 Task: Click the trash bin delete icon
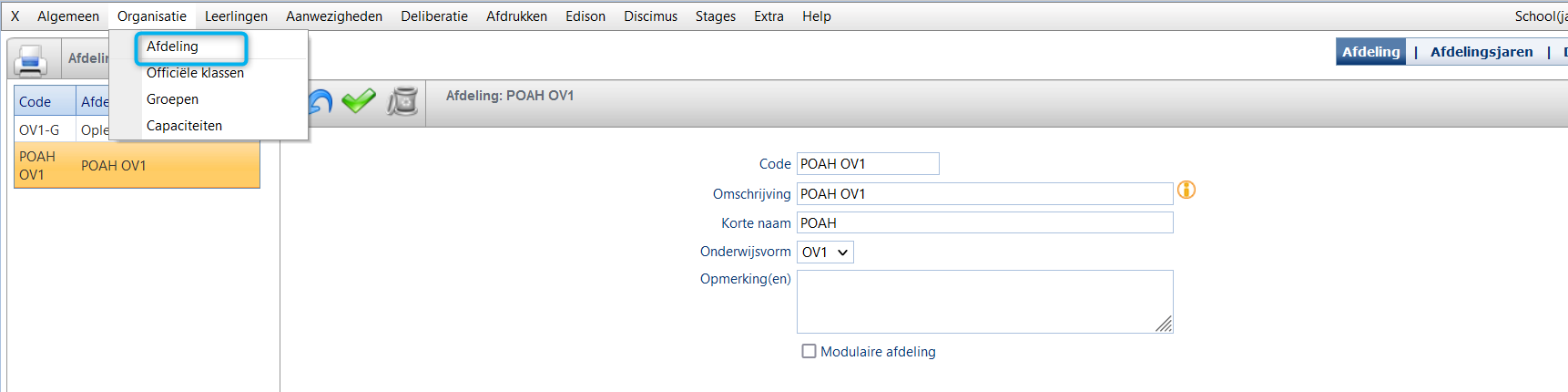[x=402, y=101]
